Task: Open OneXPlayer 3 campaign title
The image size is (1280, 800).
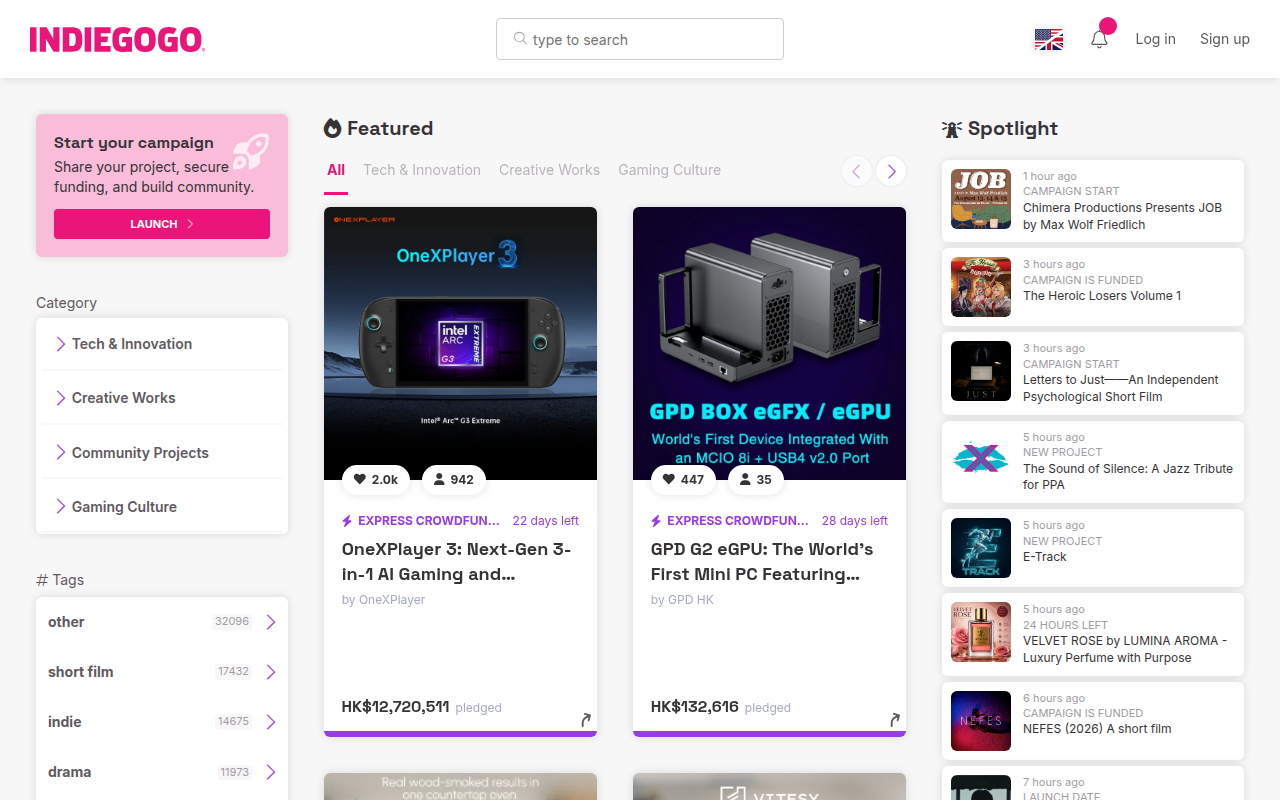Action: 456,562
